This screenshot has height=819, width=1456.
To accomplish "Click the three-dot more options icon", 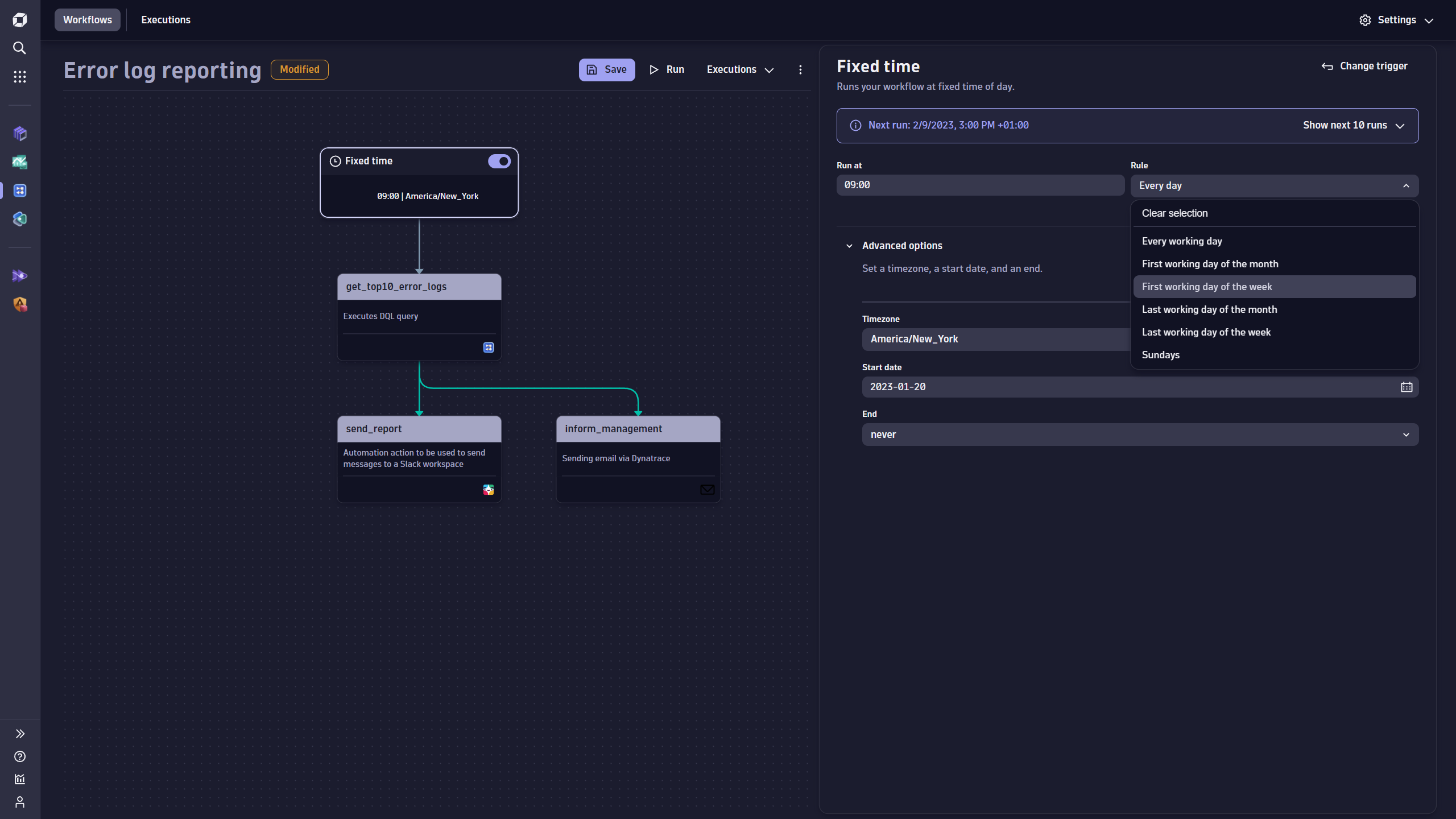I will tap(800, 69).
